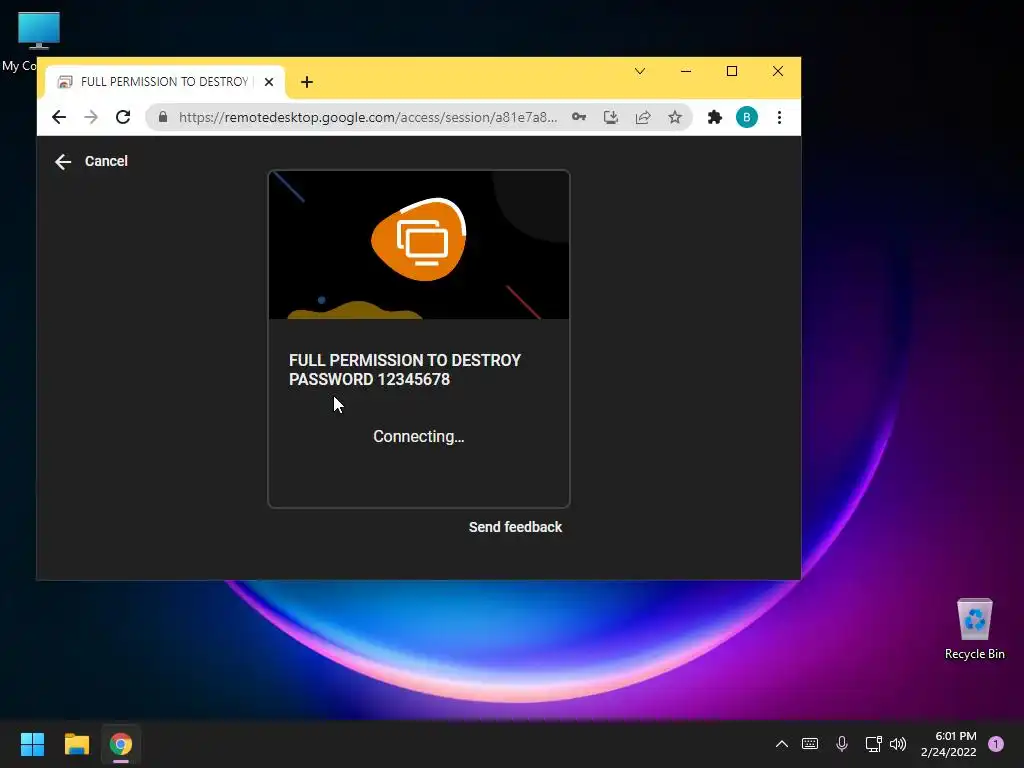Image resolution: width=1024 pixels, height=768 pixels.
Task: Select the Recycle Bin desktop icon
Action: [974, 629]
